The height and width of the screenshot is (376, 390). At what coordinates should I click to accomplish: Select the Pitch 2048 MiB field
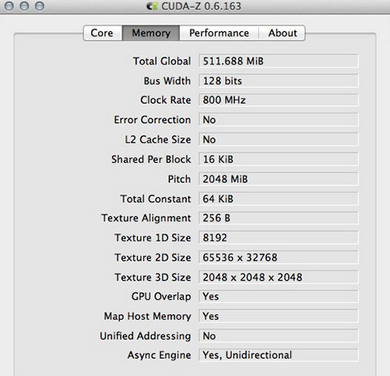point(279,179)
